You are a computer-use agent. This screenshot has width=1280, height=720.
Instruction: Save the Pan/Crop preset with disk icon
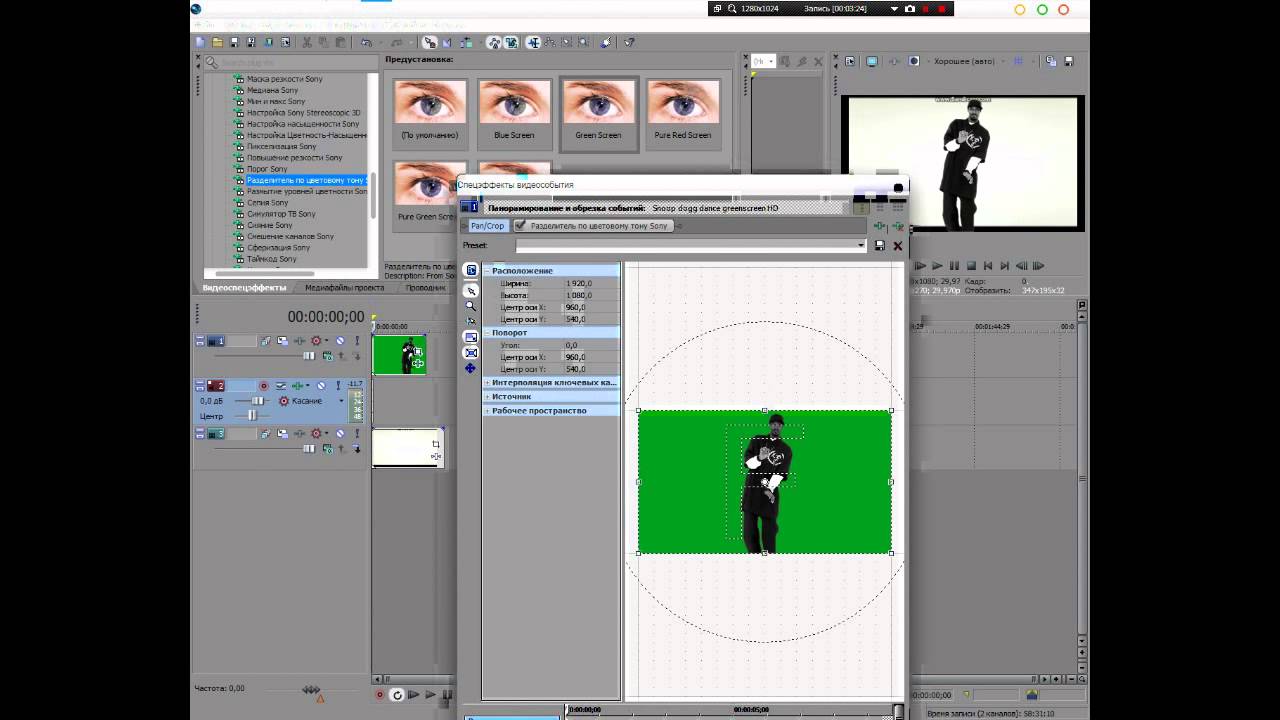point(879,245)
